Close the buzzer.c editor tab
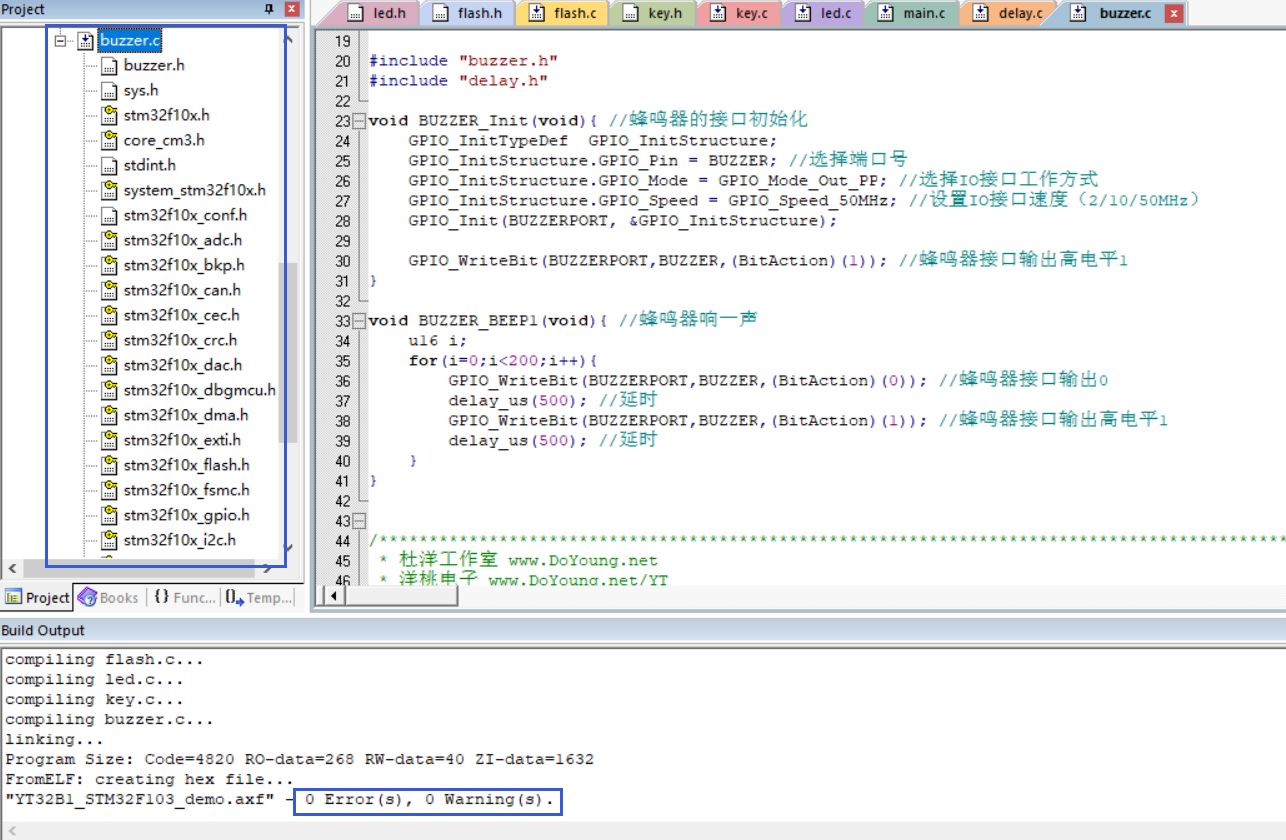This screenshot has width=1286, height=840. click(1173, 14)
